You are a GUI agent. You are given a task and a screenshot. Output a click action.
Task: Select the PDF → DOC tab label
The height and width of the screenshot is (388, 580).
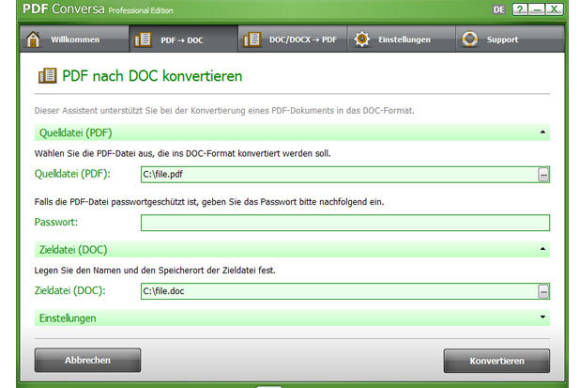click(182, 40)
